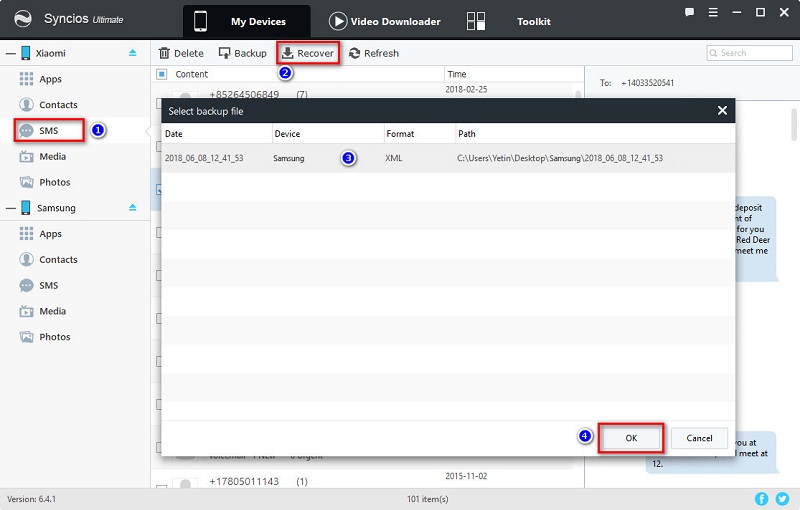The width and height of the screenshot is (800, 510).
Task: Open the Toolkit tab
Action: point(533,21)
